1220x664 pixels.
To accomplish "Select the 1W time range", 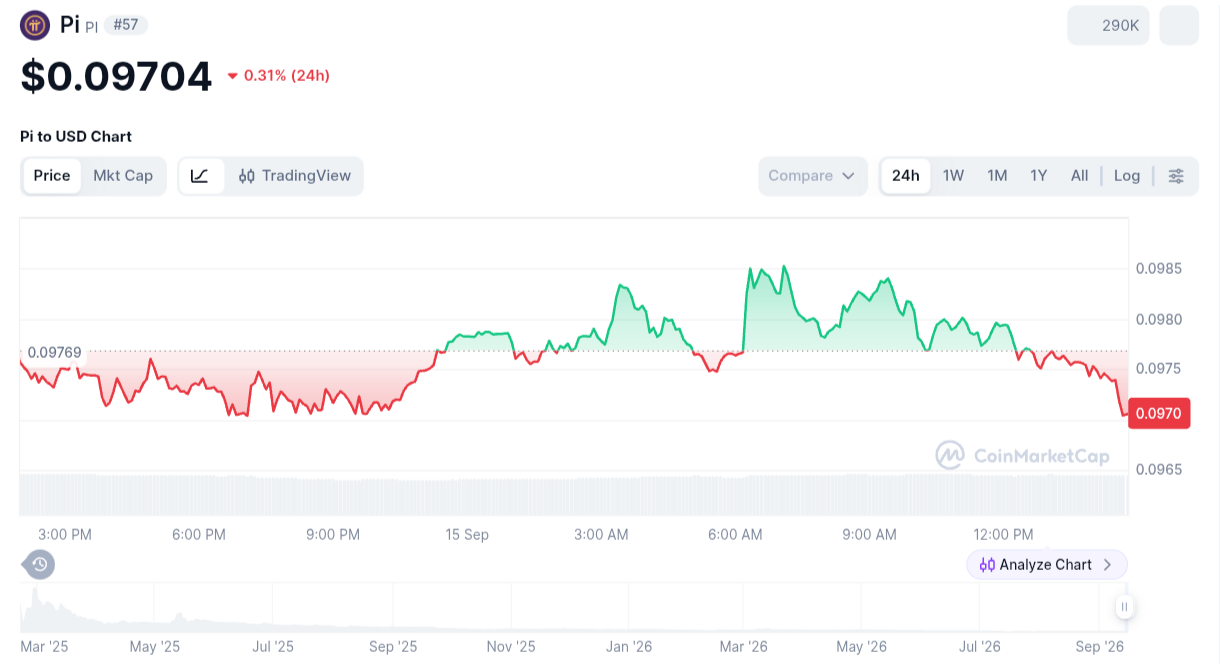I will 953,176.
